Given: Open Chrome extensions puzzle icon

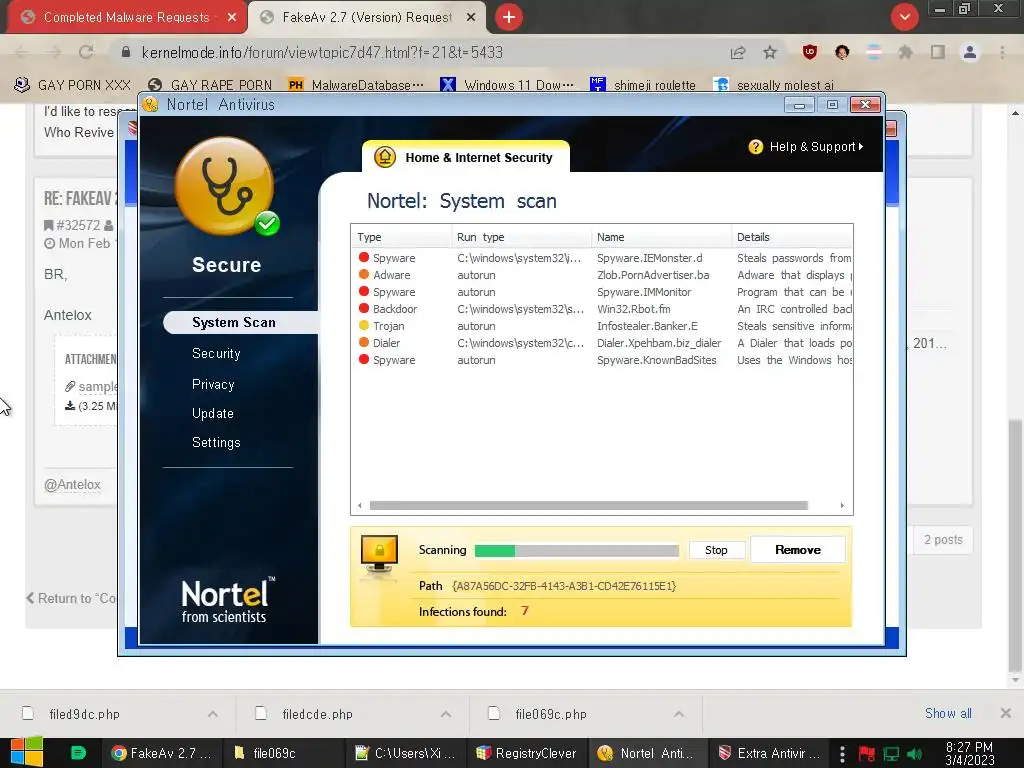Looking at the screenshot, I should 905,52.
